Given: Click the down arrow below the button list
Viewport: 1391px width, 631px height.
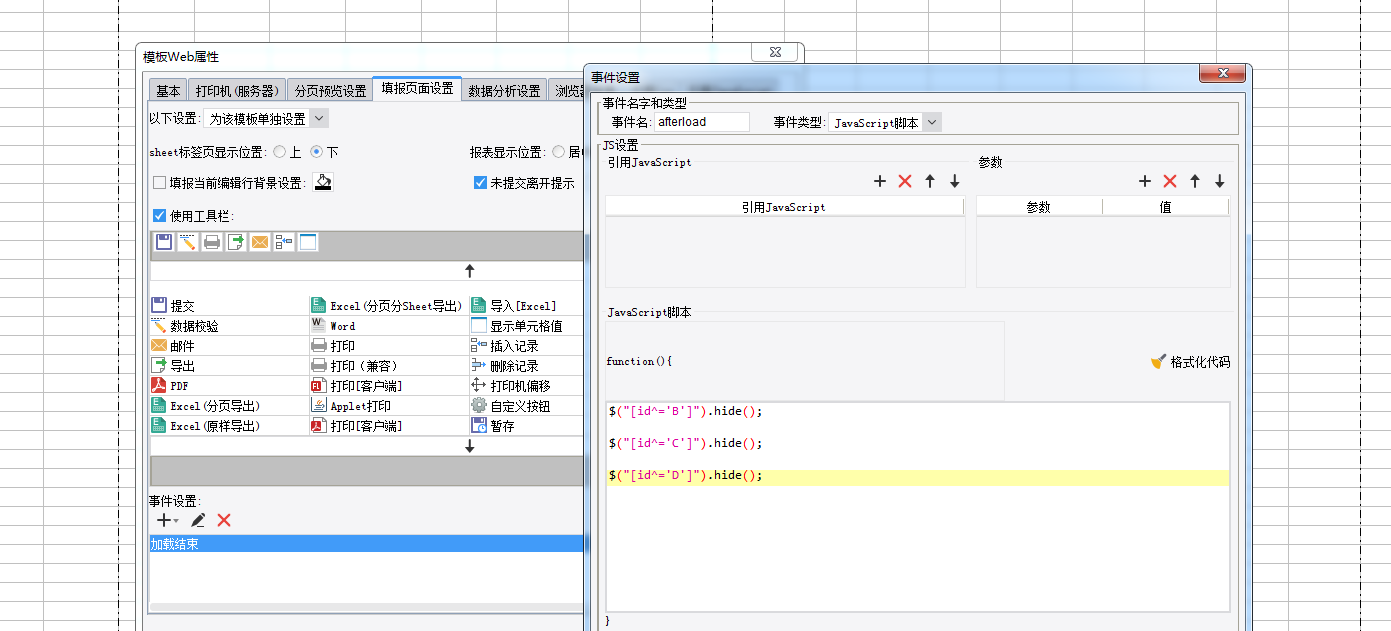Looking at the screenshot, I should coord(470,446).
